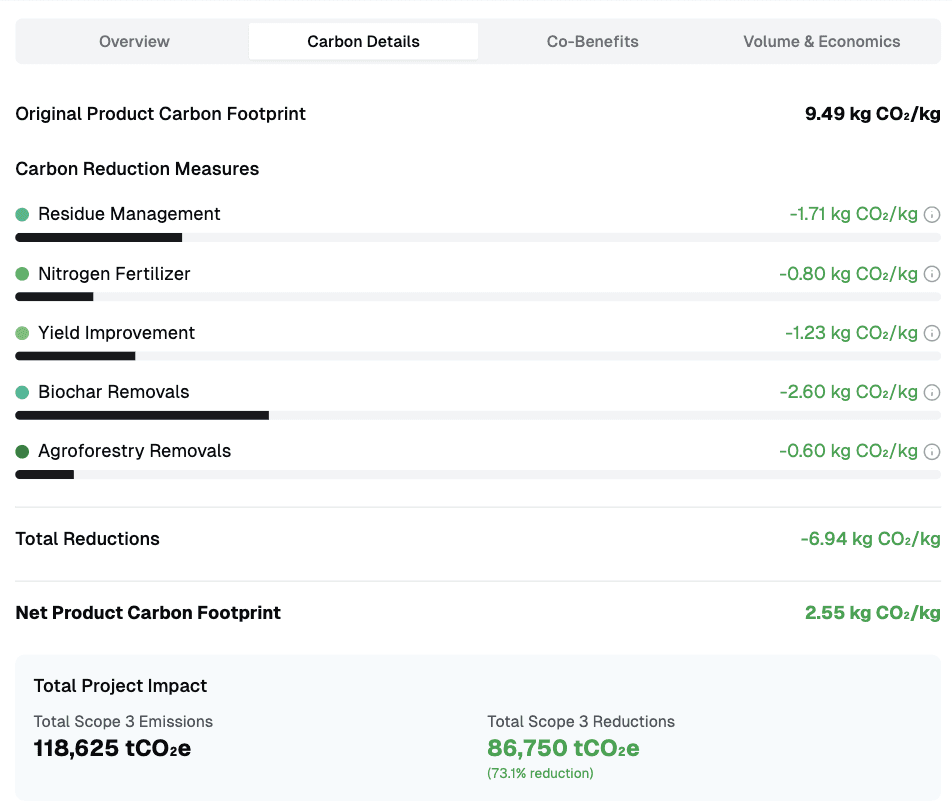Open the Co-Benefits tab

point(593,41)
